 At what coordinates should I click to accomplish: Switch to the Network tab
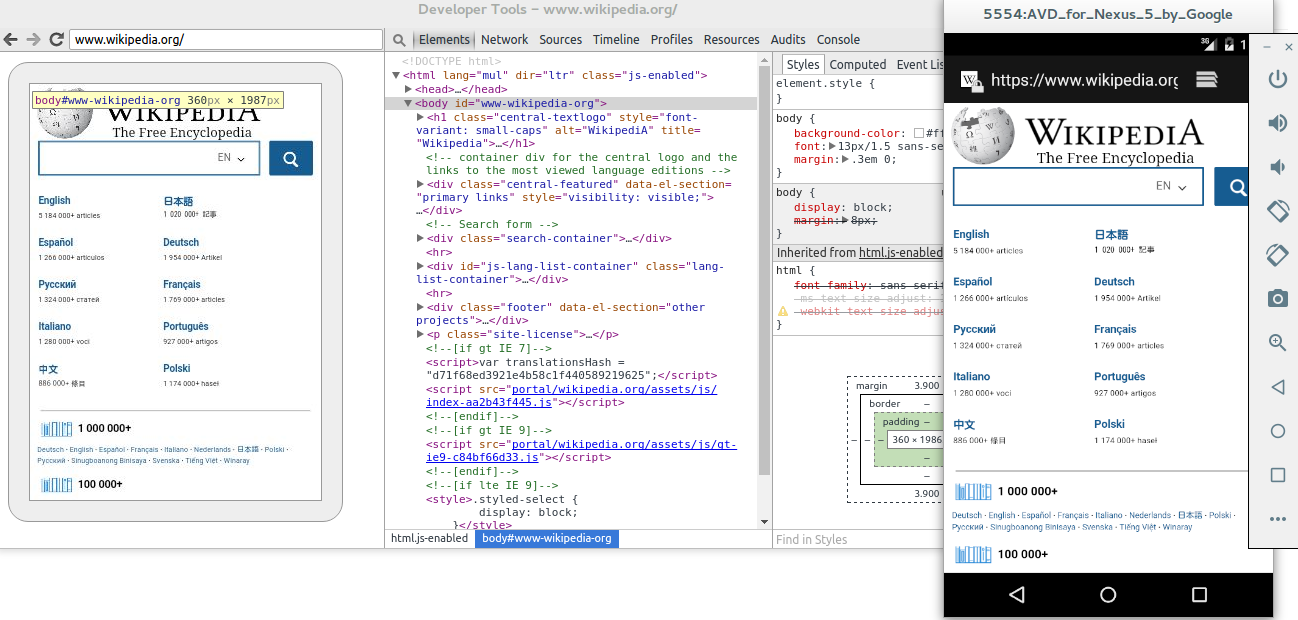pyautogui.click(x=504, y=40)
